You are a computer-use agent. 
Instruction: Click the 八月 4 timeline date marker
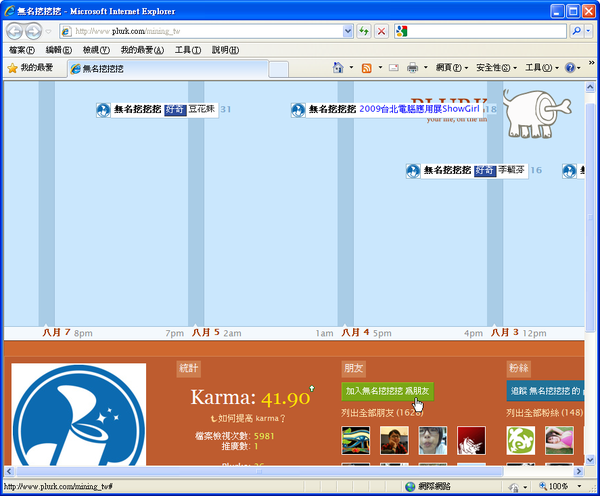(355, 333)
